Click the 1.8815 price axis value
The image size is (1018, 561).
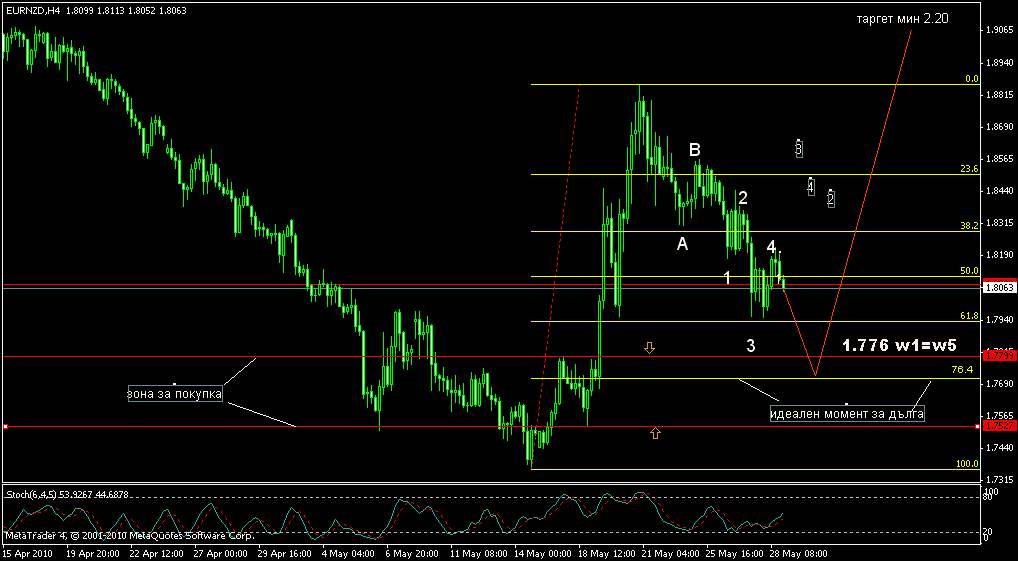(1000, 94)
